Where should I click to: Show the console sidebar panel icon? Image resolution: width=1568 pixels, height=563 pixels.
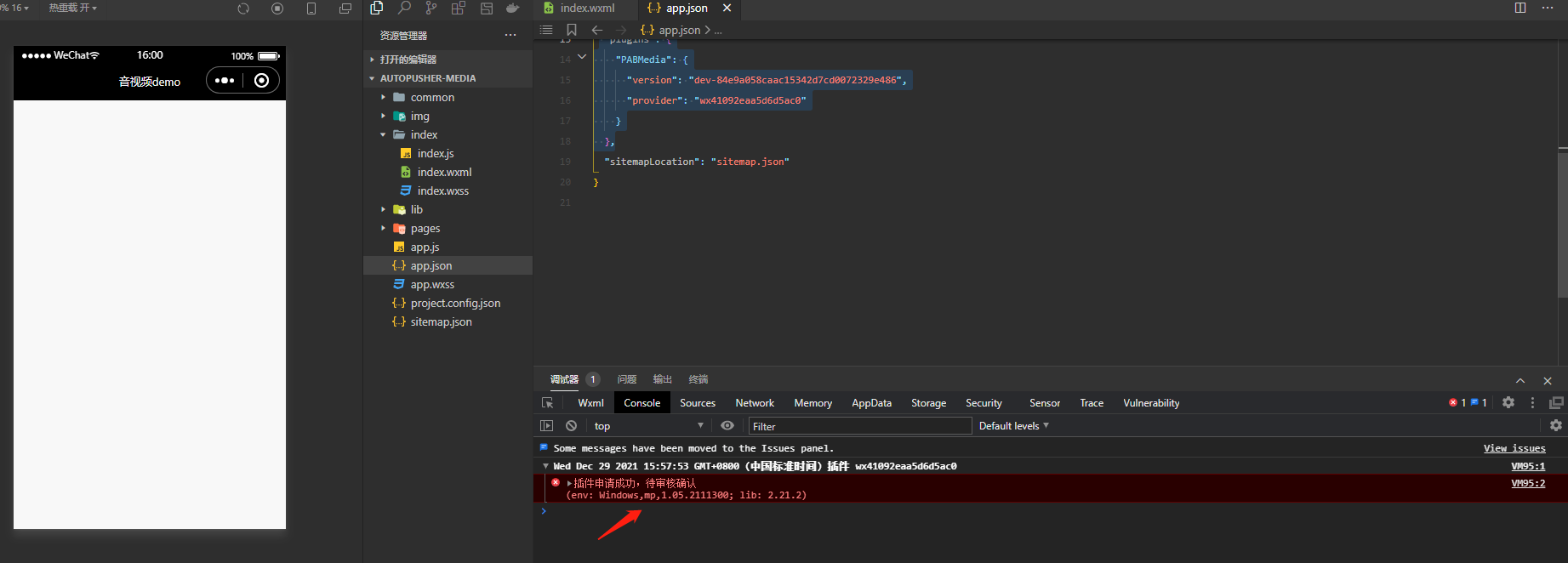pos(546,426)
